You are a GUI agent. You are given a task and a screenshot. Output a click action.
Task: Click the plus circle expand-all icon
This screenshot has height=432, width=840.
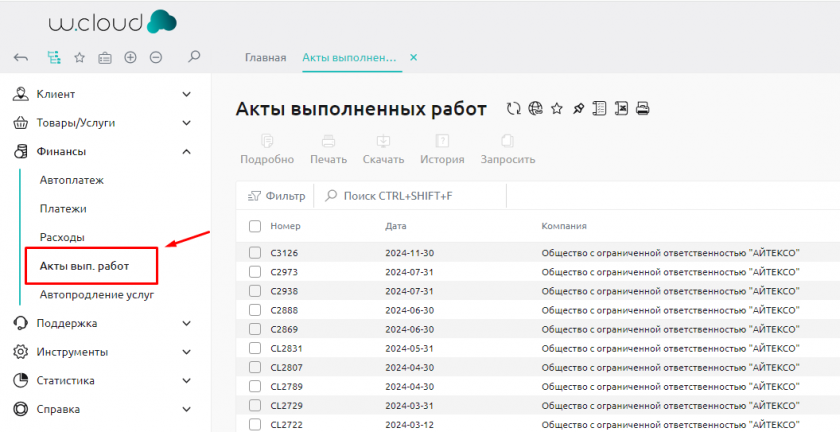(130, 58)
